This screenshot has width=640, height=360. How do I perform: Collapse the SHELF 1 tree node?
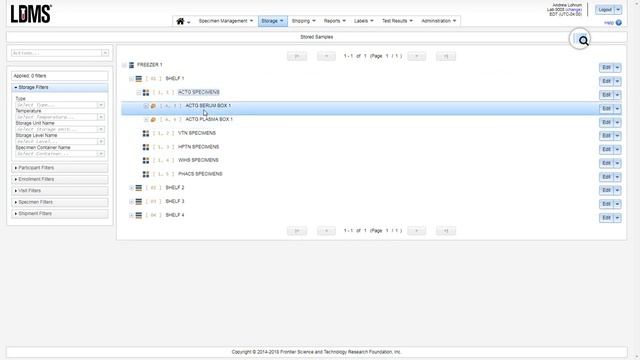point(131,79)
